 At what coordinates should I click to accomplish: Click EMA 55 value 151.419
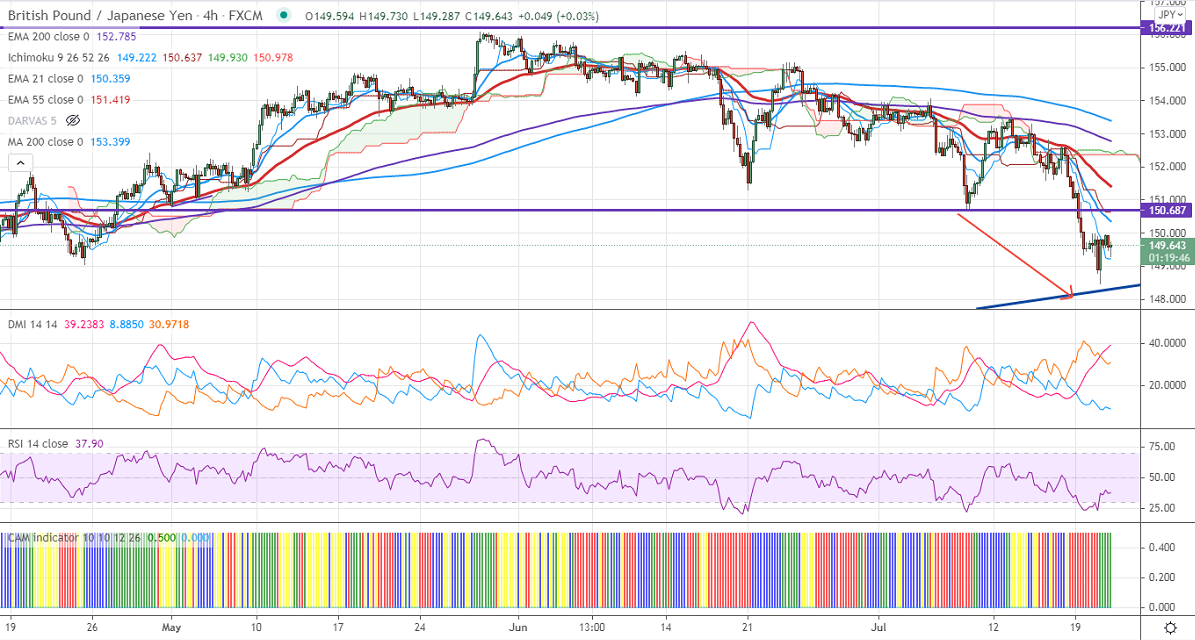[111, 100]
